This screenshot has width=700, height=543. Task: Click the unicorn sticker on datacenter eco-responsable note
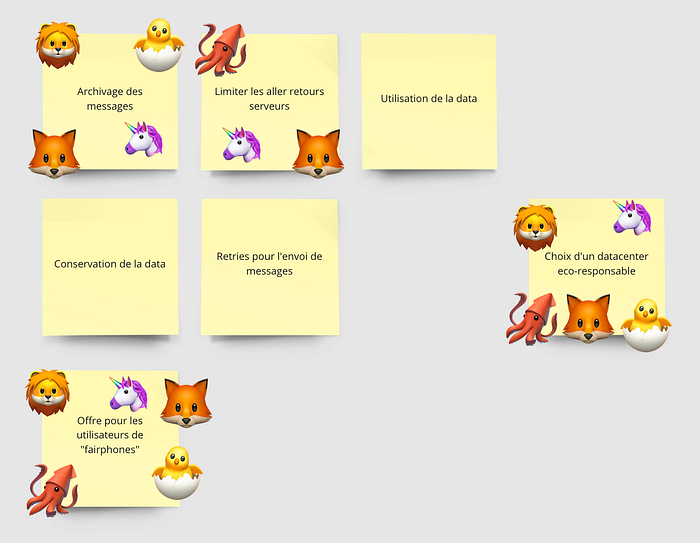click(x=632, y=217)
